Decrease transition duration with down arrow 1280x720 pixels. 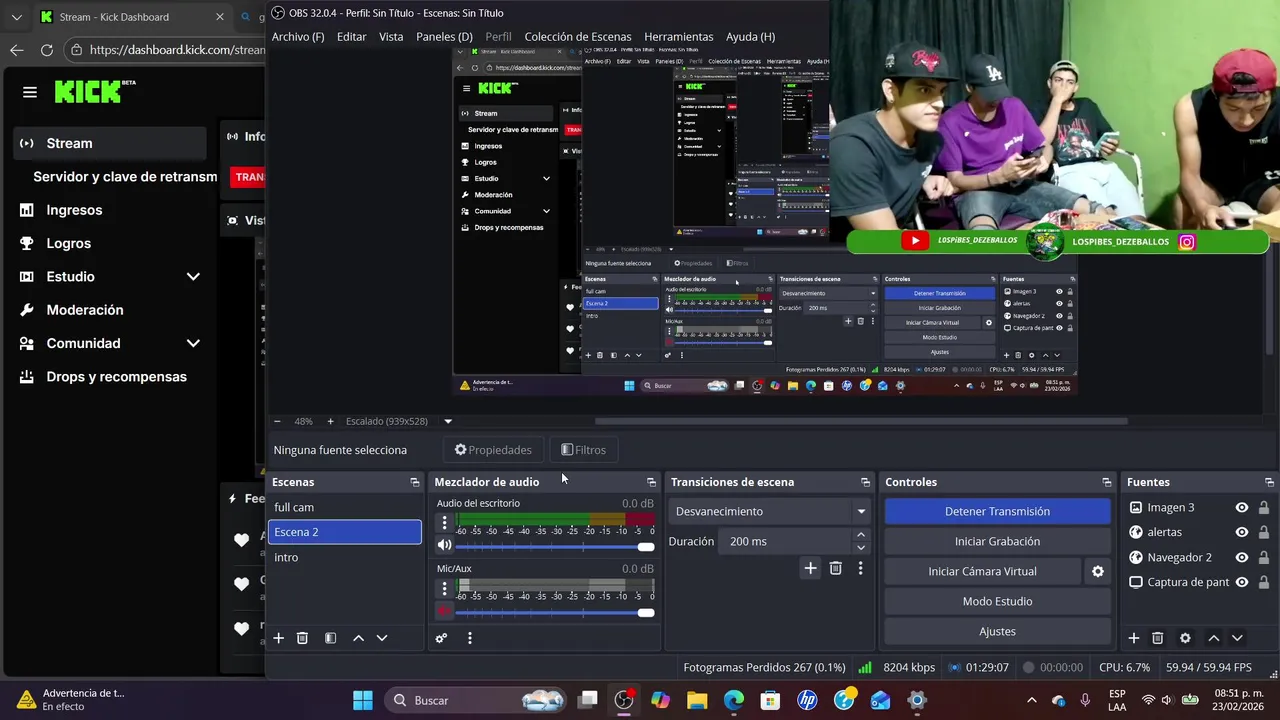pos(860,547)
